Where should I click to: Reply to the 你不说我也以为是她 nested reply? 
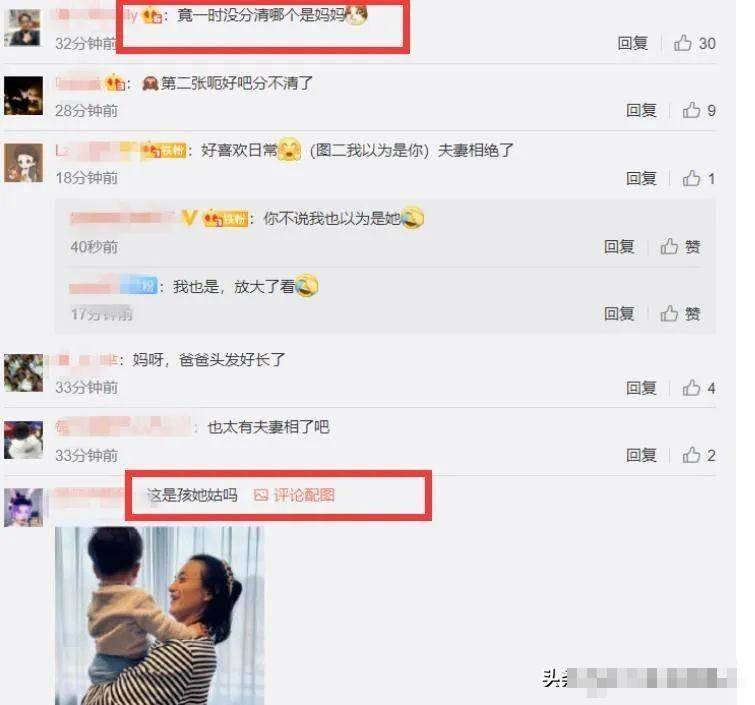619,247
